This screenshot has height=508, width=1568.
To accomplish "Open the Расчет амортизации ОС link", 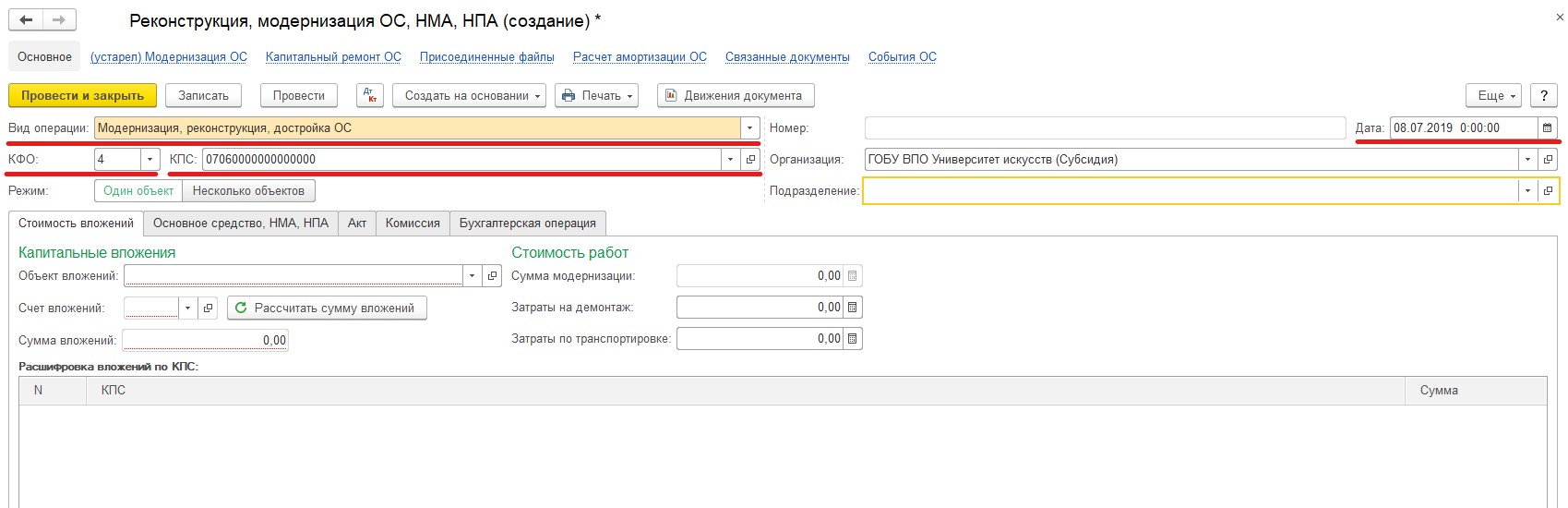I will pos(640,57).
